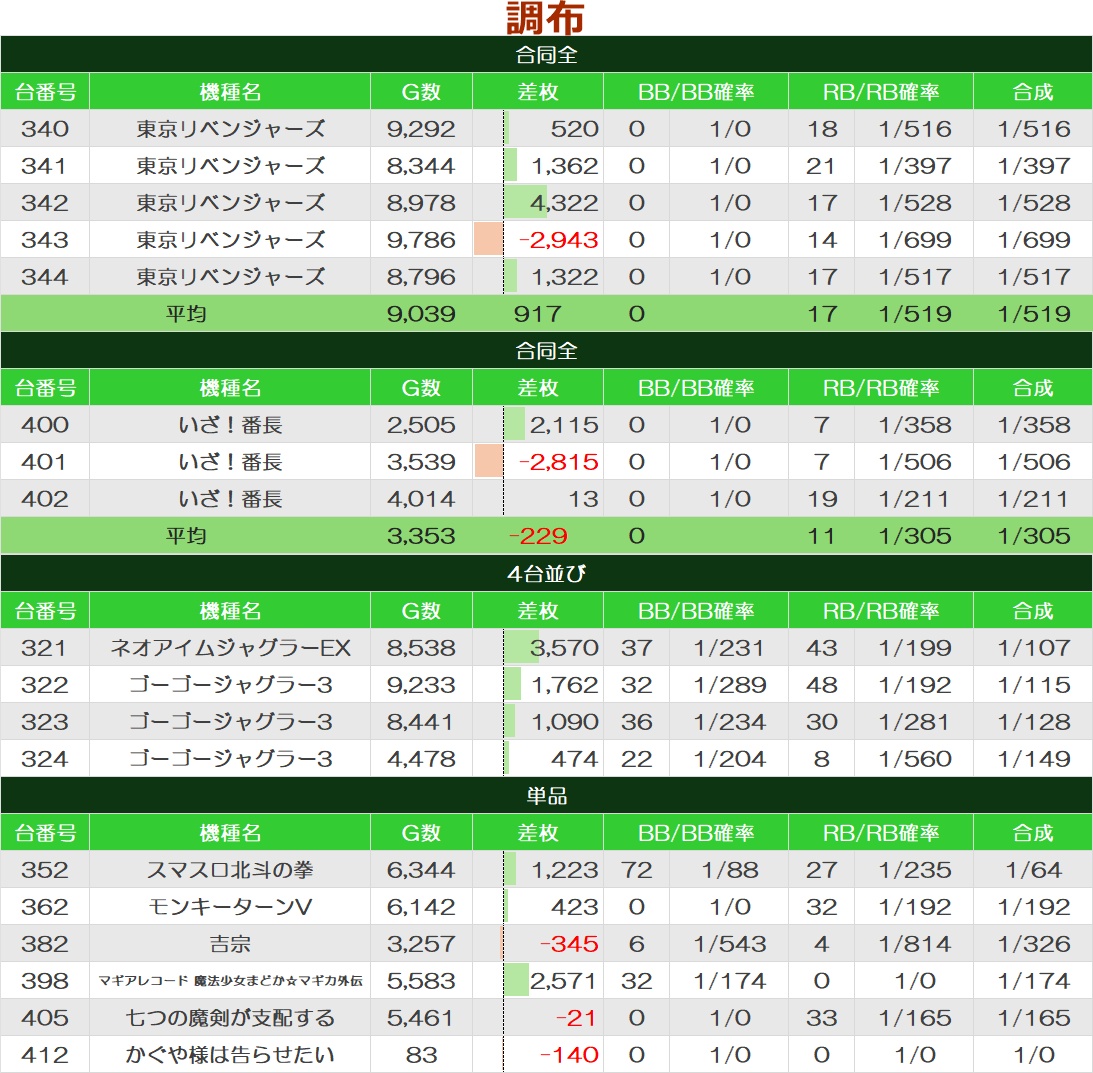Click 1/149 合成 value in row 324
Image resolution: width=1093 pixels, height=1073 pixels.
(x=1034, y=759)
